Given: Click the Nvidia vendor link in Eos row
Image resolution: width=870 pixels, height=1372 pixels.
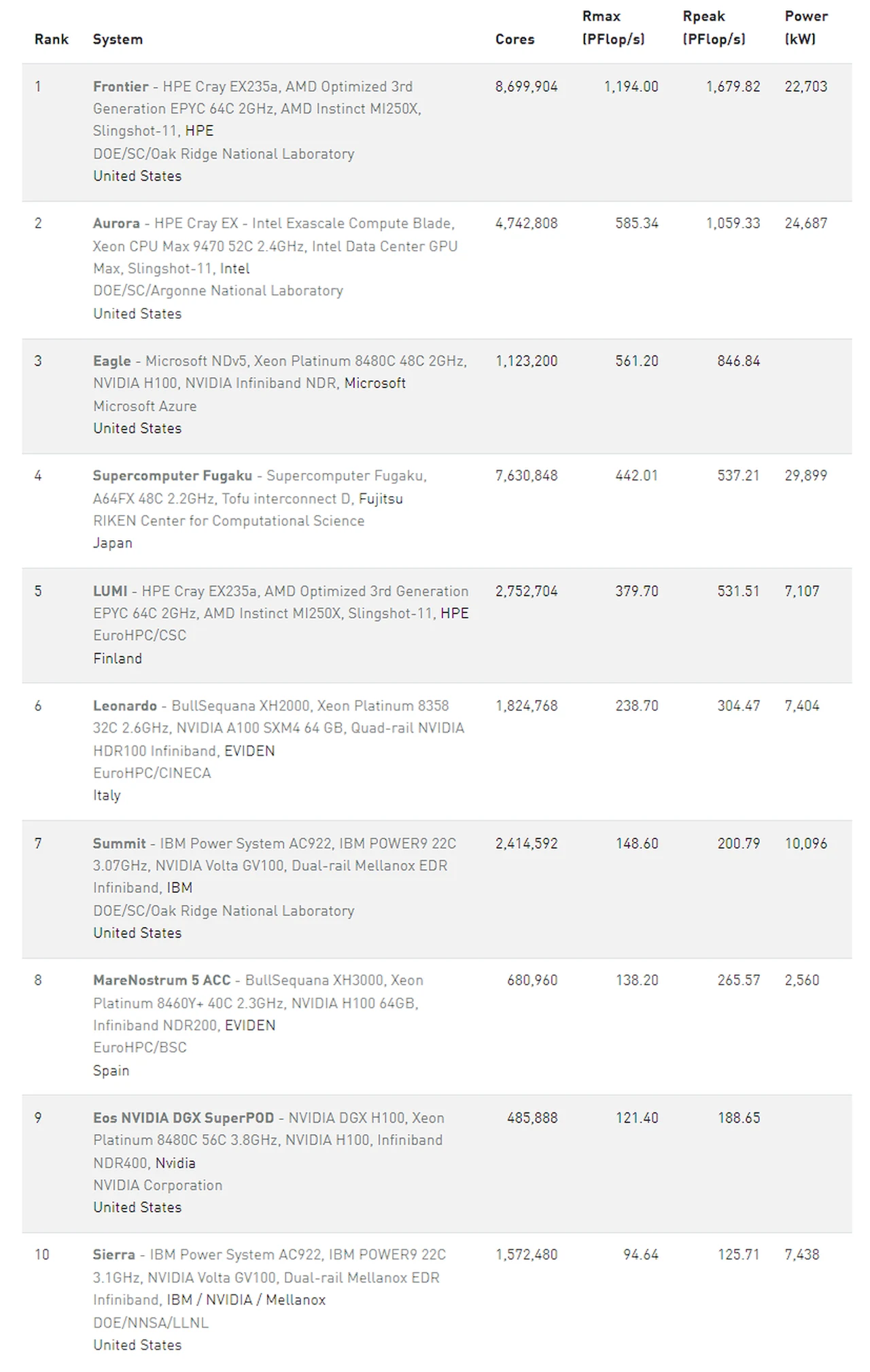Looking at the screenshot, I should [x=175, y=1163].
